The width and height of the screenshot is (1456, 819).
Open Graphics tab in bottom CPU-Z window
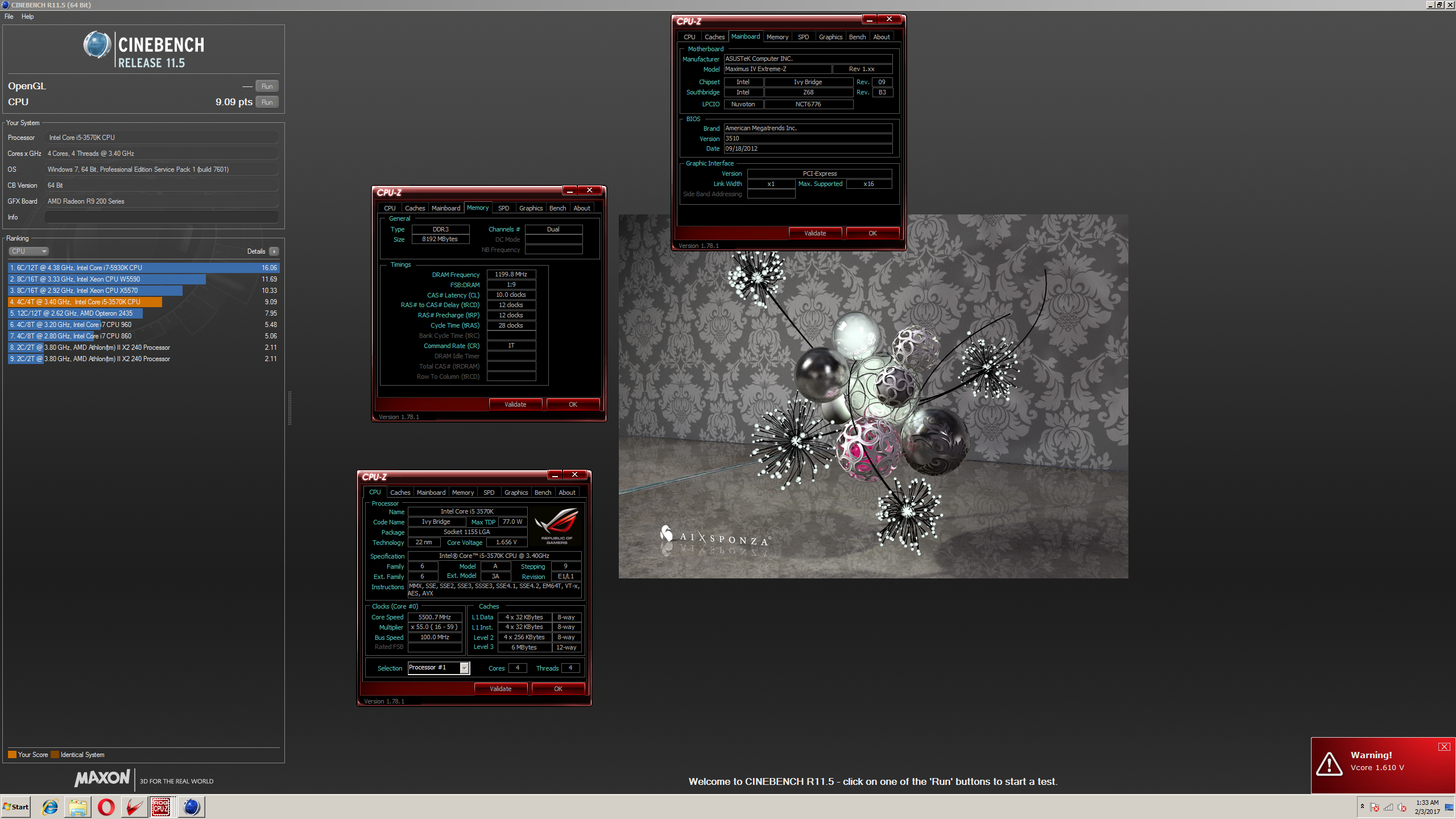click(516, 493)
